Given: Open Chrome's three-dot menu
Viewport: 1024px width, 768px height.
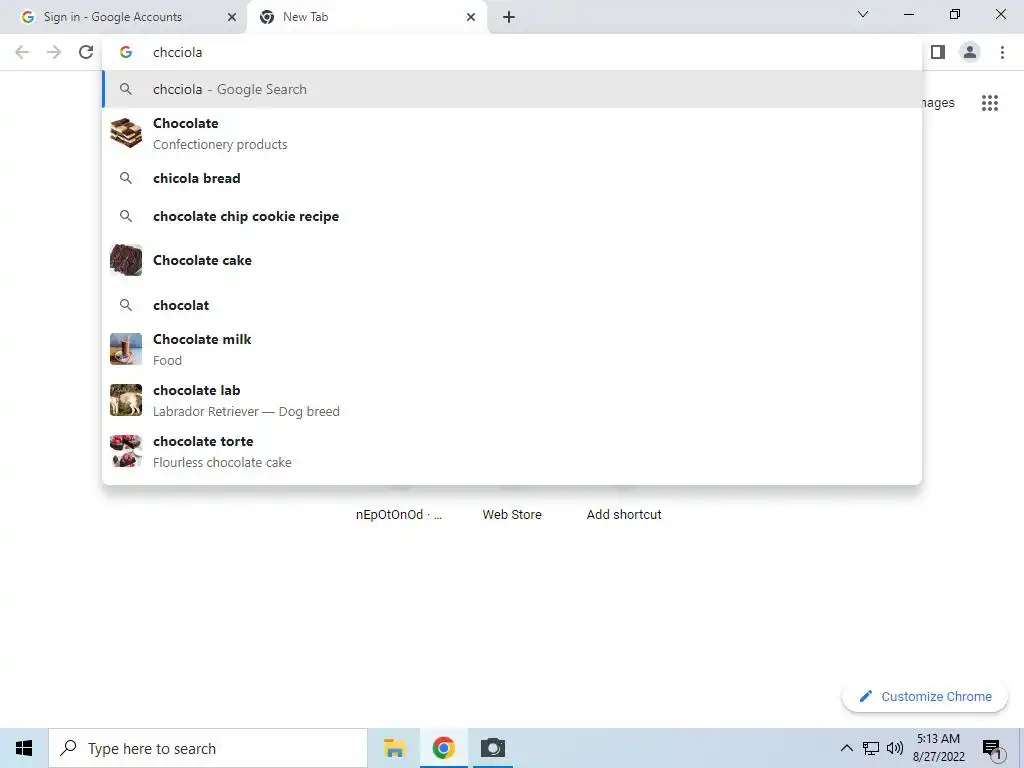Looking at the screenshot, I should point(1002,52).
